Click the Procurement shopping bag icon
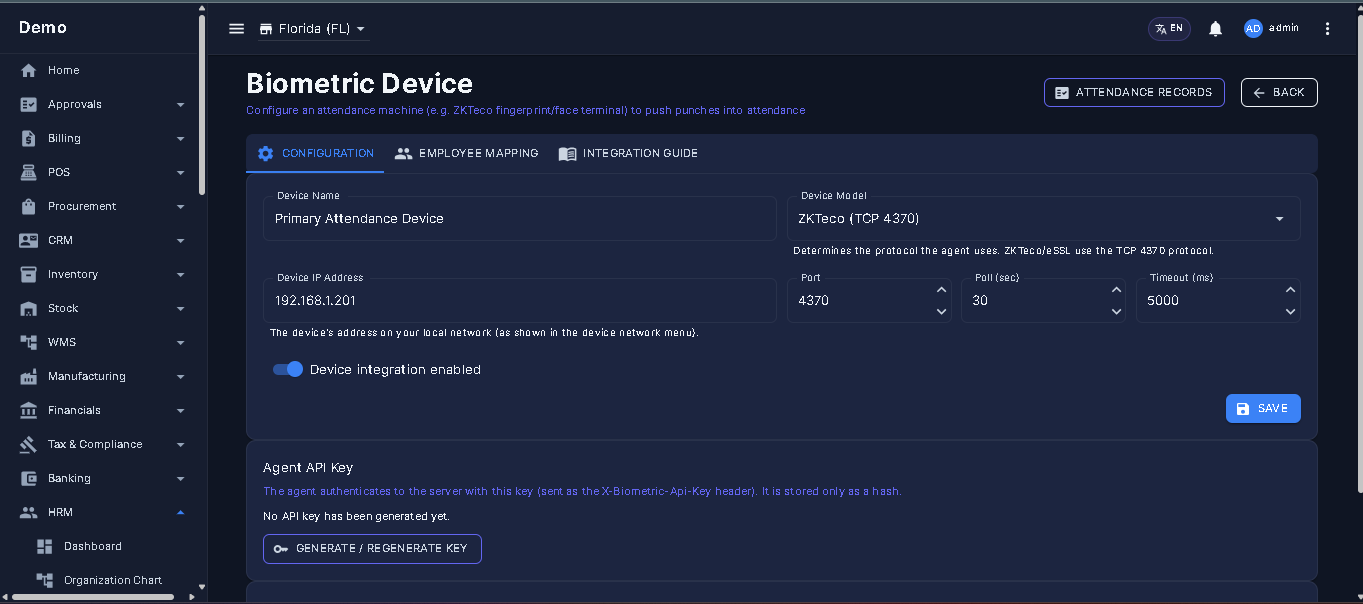 29,206
